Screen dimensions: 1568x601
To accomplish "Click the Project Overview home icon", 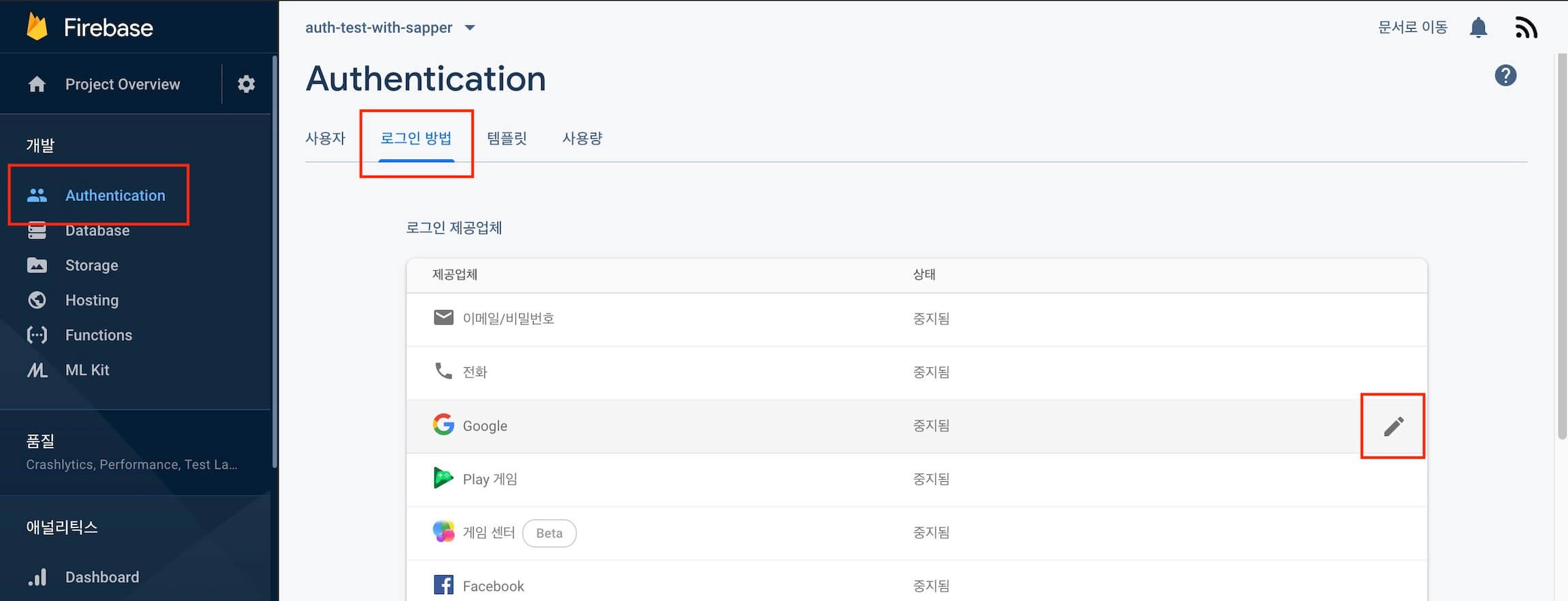I will click(37, 84).
